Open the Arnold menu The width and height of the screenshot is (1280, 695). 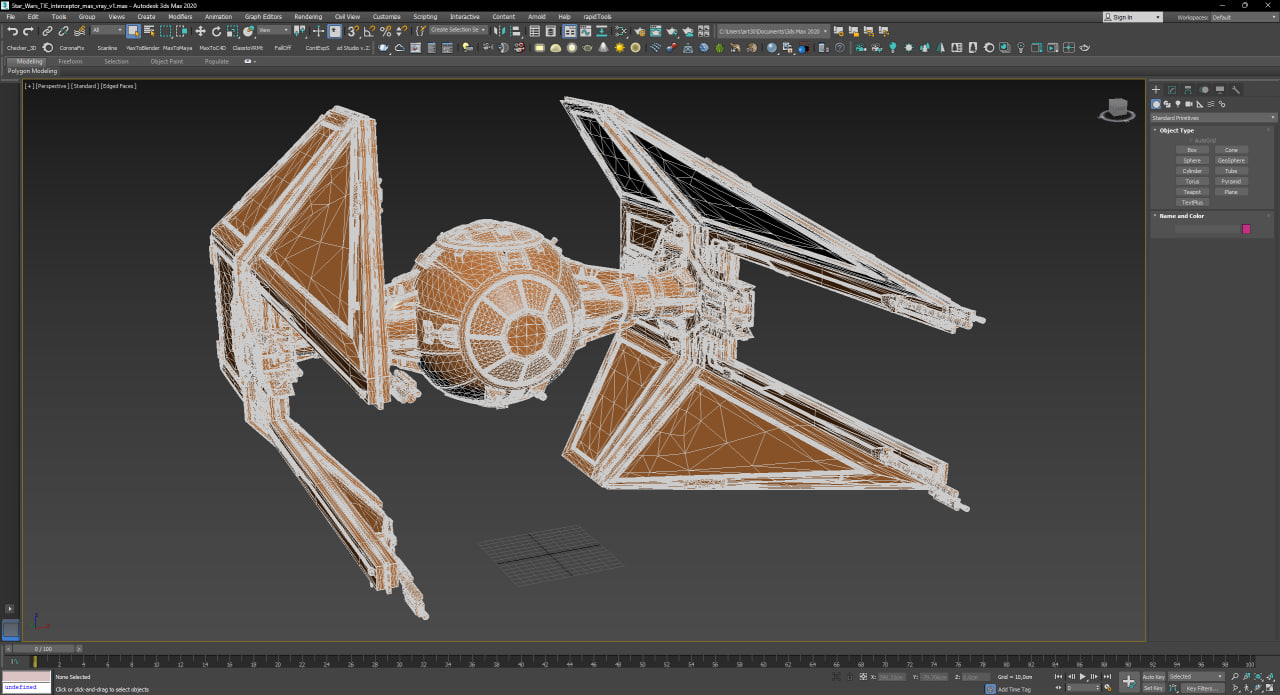click(x=537, y=17)
